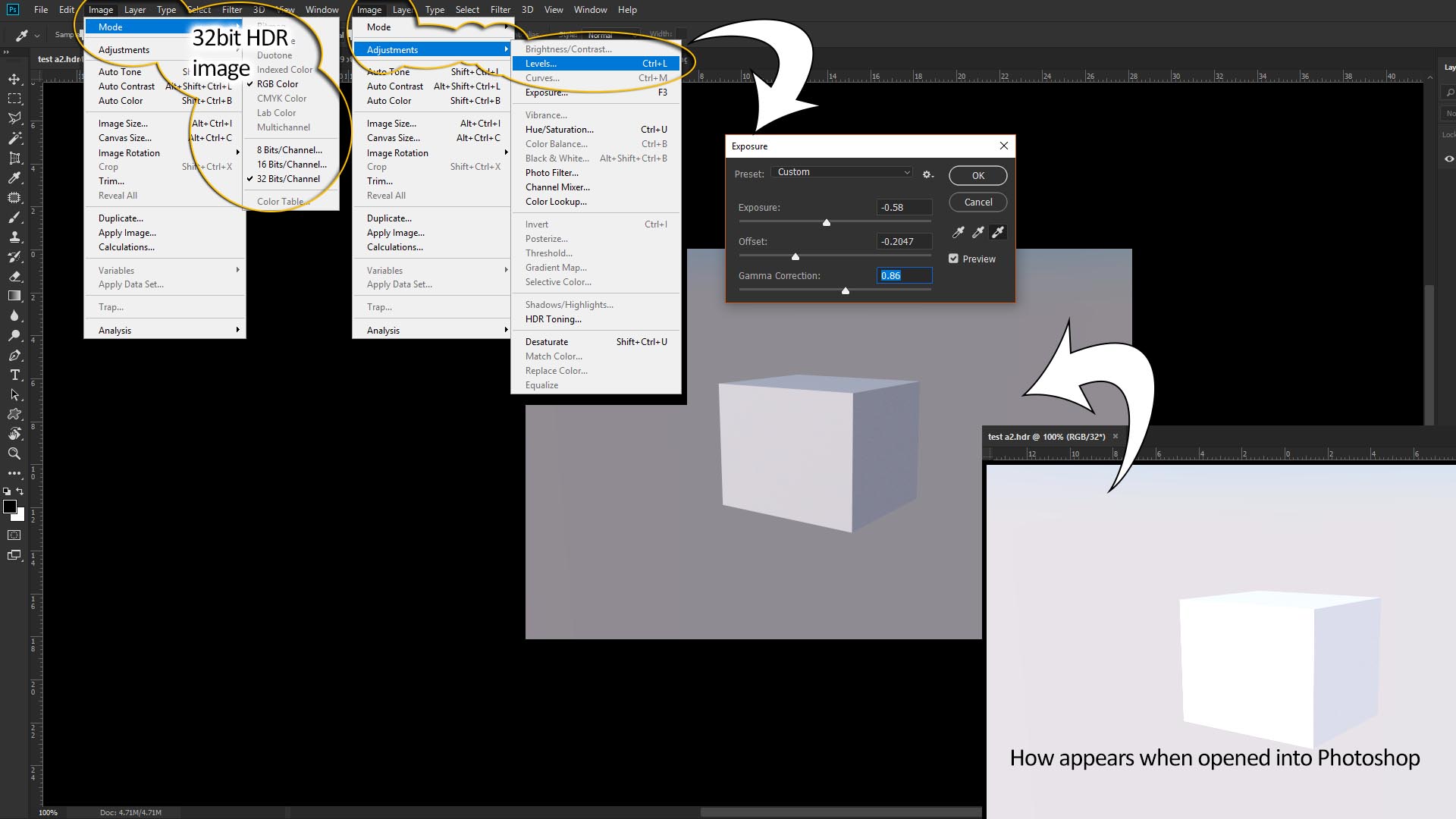
Task: Reset default foreground and background colors
Action: tap(8, 491)
